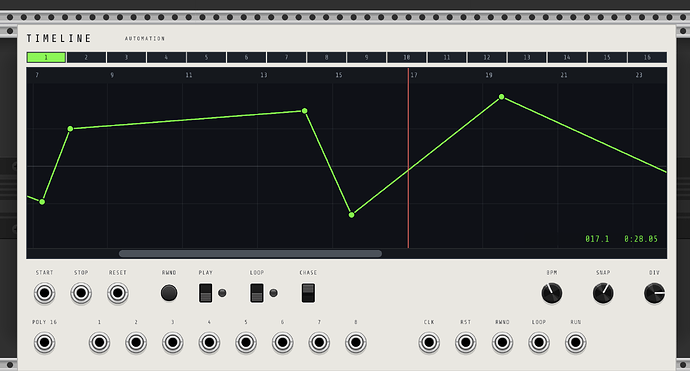Click the START input jack

coord(44,293)
